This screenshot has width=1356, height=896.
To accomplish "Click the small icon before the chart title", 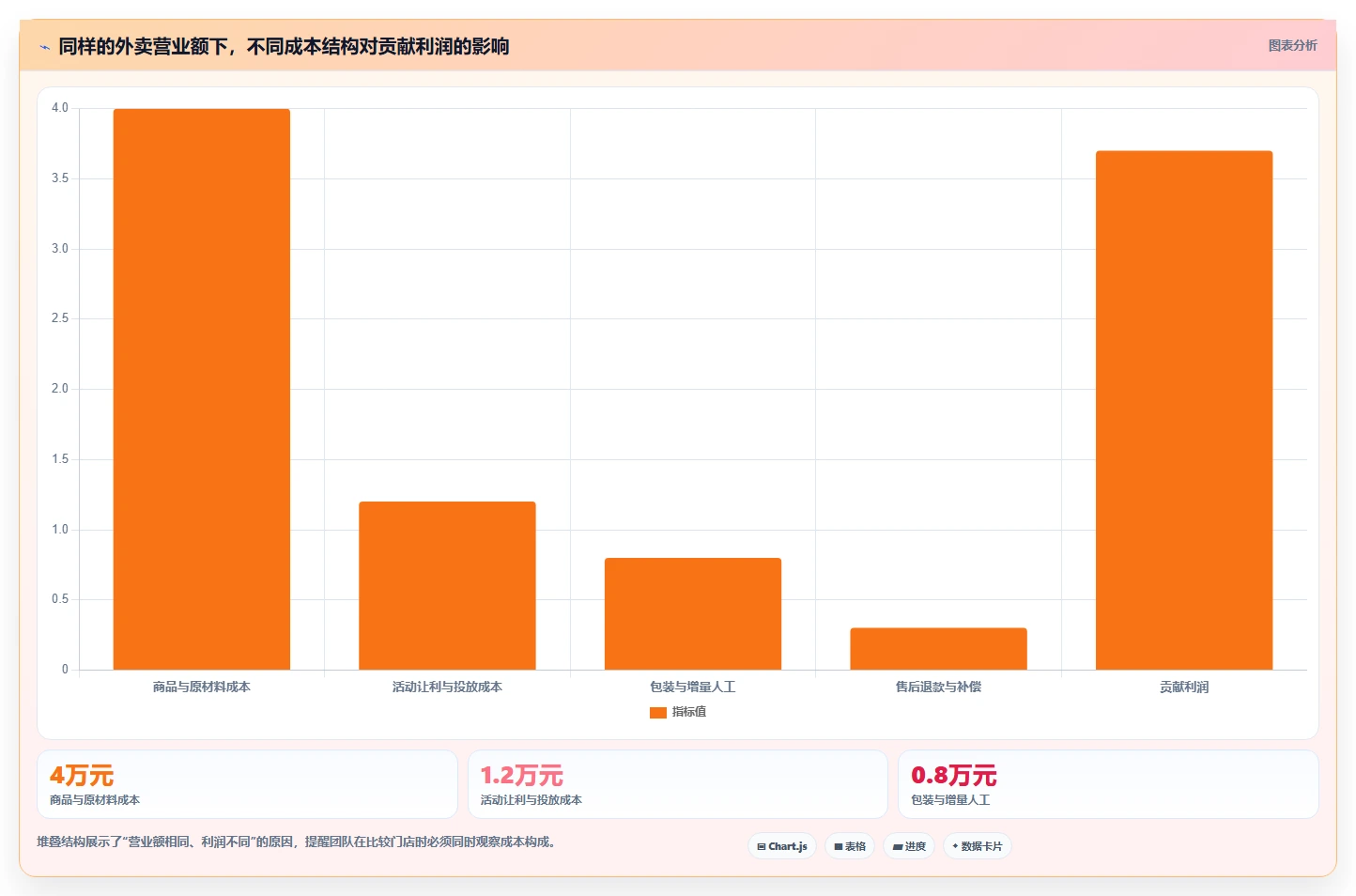I will [x=44, y=47].
